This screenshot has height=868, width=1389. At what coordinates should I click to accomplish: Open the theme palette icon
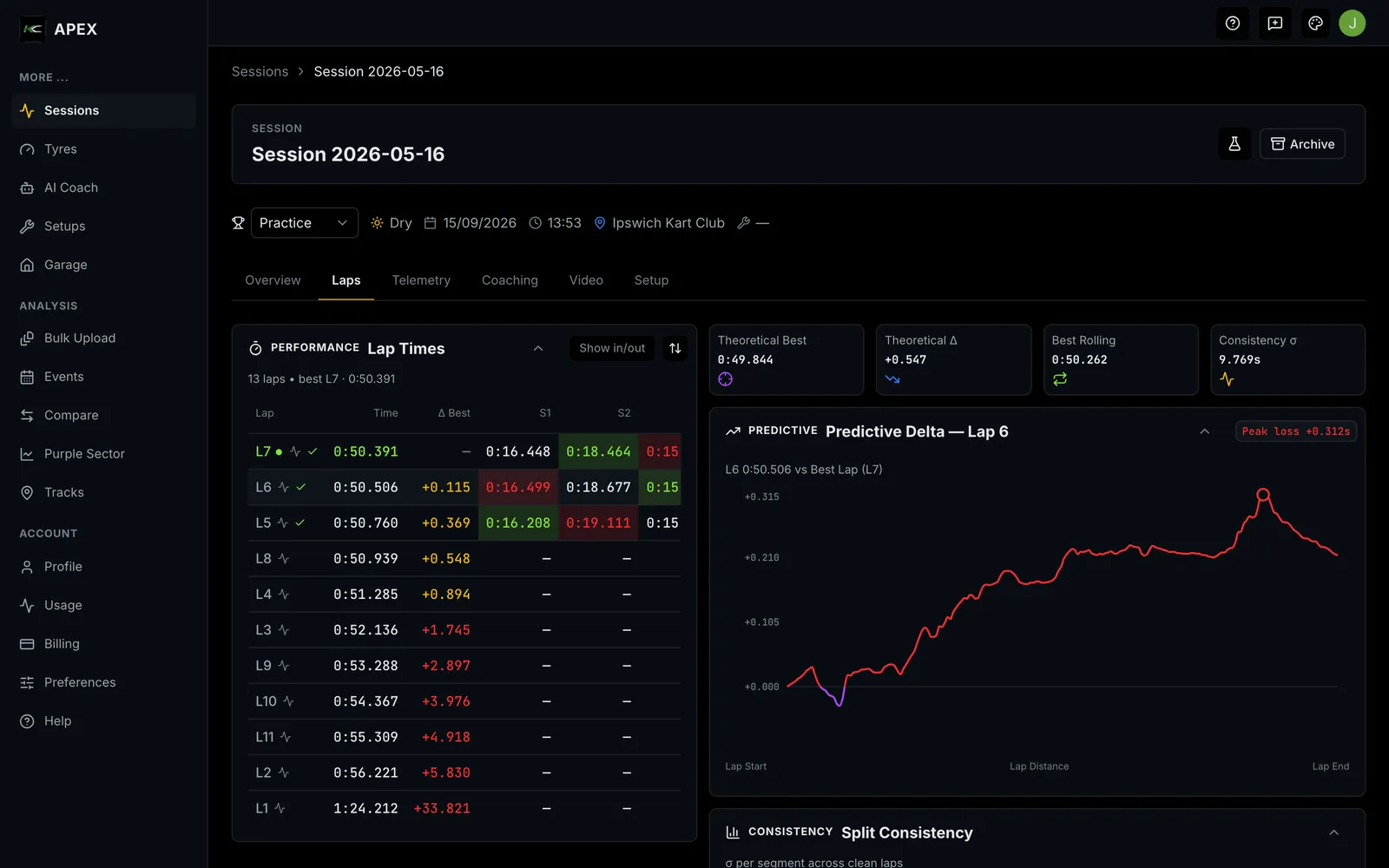(x=1315, y=23)
